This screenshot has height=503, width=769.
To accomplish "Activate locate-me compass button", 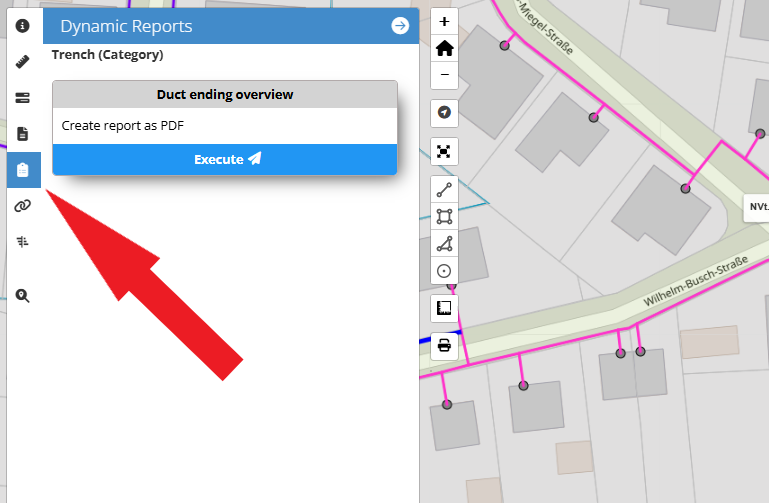I will 444,112.
